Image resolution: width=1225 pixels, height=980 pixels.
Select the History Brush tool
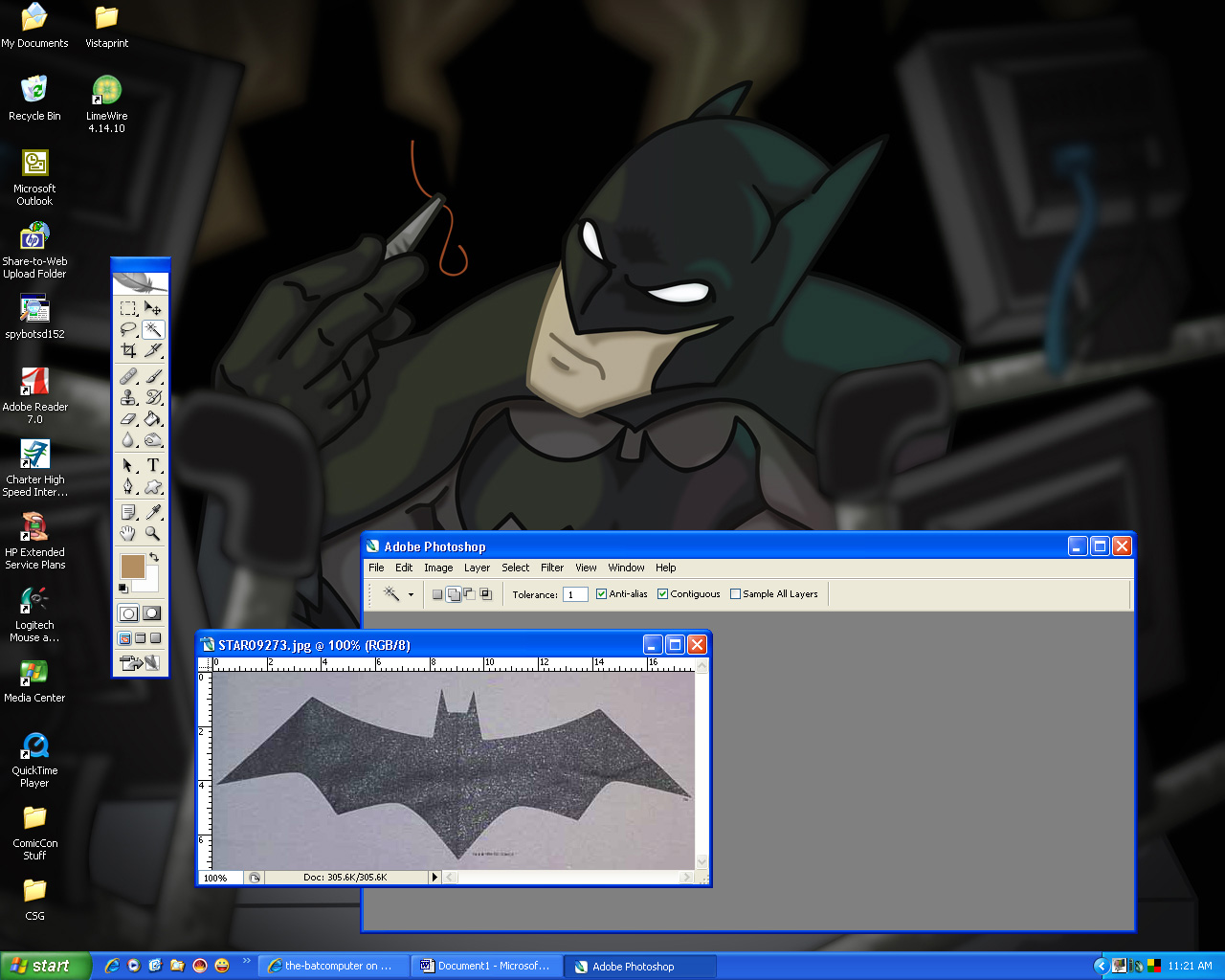tap(153, 397)
